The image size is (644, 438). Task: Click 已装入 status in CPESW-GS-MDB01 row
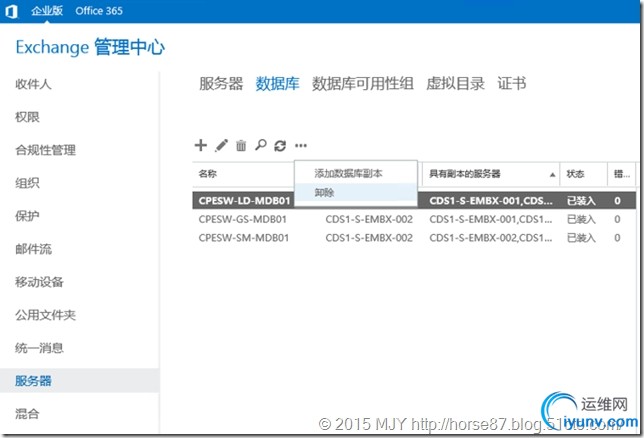tap(581, 219)
